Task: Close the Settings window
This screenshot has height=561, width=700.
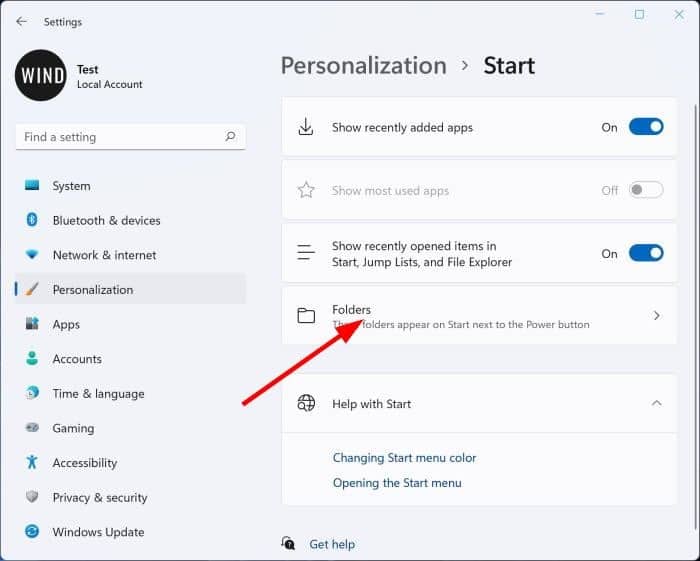Action: click(x=679, y=14)
